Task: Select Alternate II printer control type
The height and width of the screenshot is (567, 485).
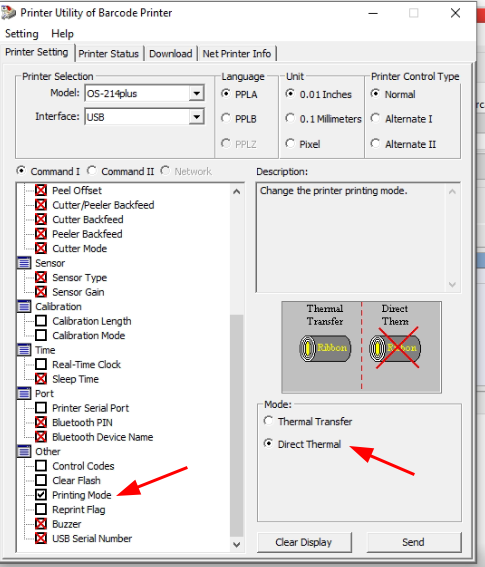Action: pyautogui.click(x=375, y=144)
